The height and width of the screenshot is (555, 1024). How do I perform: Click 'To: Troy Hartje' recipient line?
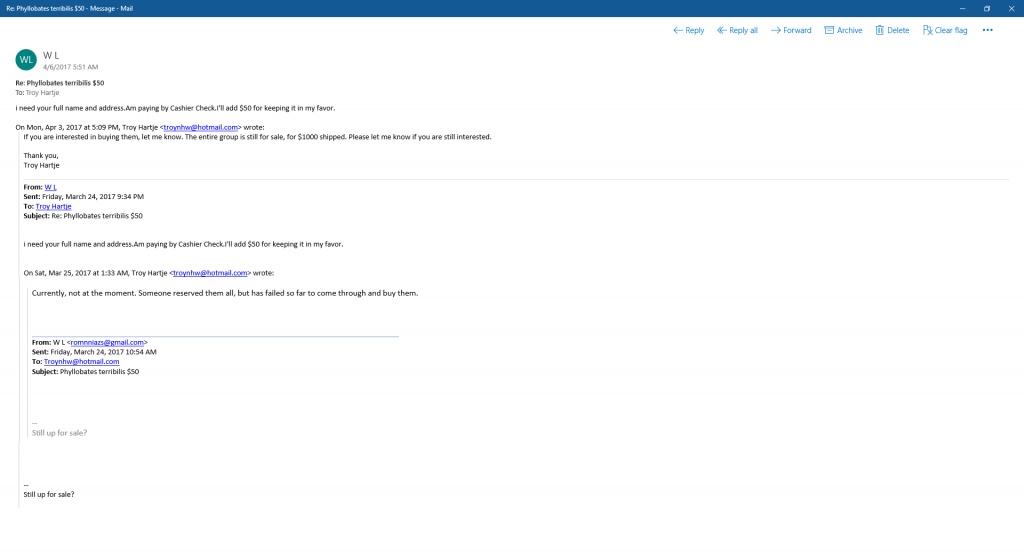click(37, 93)
